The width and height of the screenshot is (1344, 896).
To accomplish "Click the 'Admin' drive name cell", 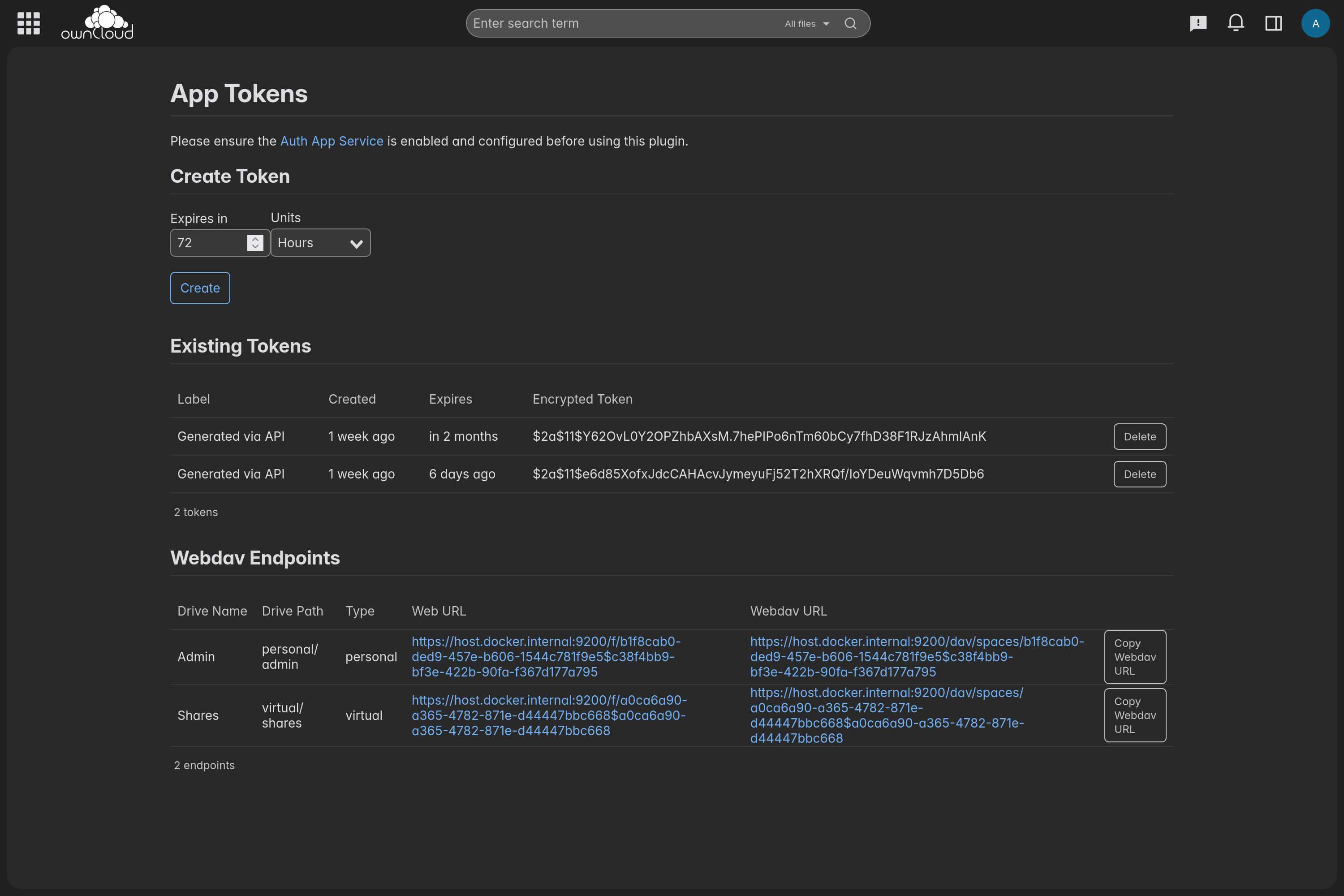I will tap(196, 657).
